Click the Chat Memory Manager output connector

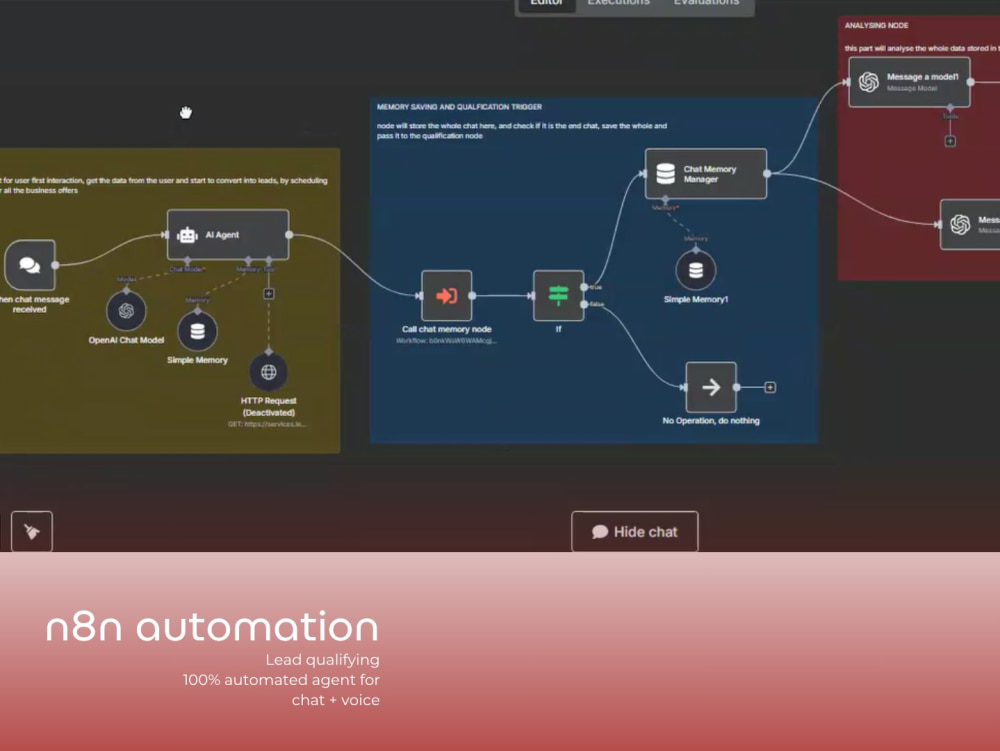[767, 173]
